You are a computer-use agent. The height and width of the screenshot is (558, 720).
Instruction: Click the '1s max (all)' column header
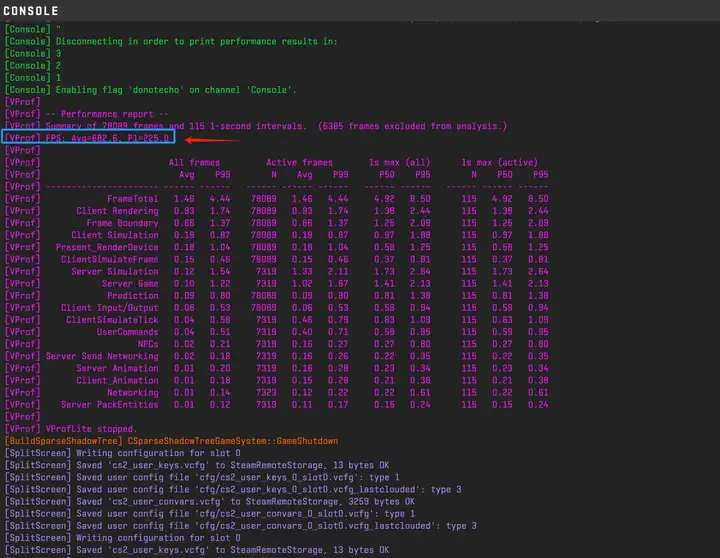tap(399, 163)
